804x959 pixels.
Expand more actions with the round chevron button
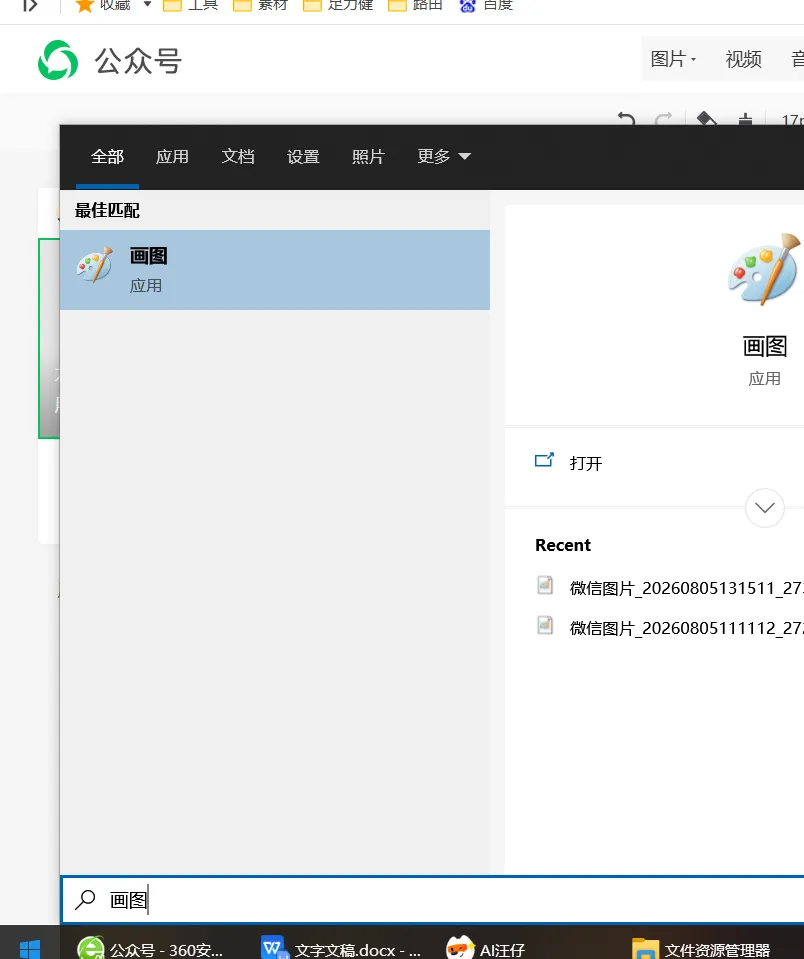pos(764,508)
